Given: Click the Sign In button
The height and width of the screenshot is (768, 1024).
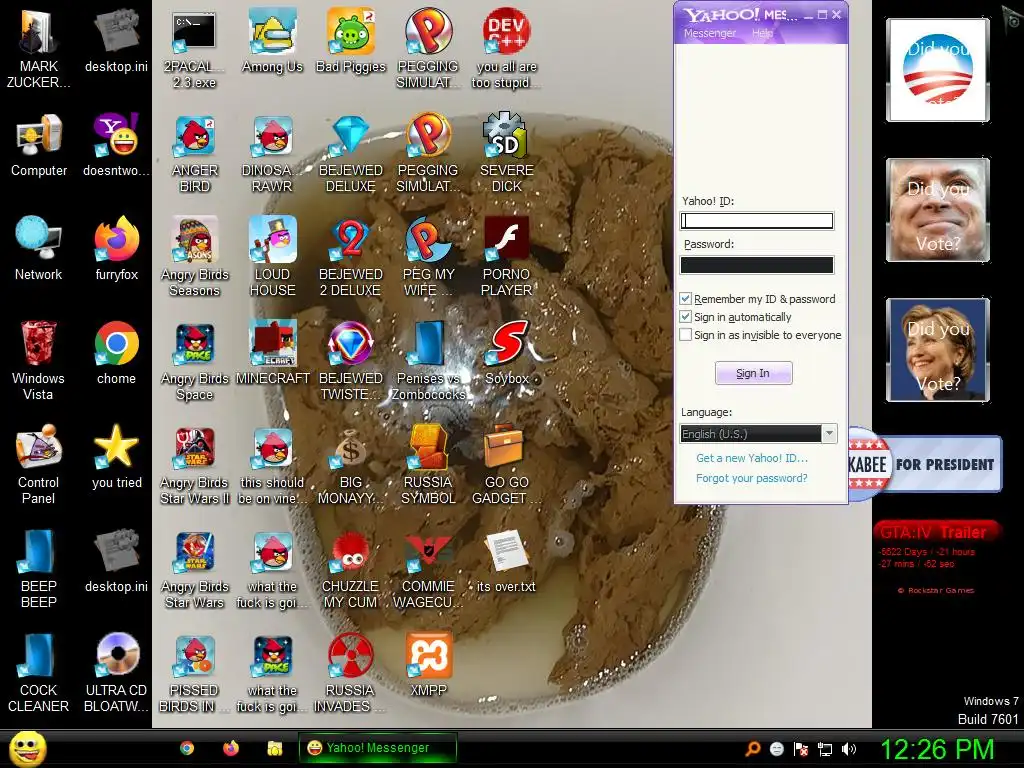Looking at the screenshot, I should tap(753, 373).
